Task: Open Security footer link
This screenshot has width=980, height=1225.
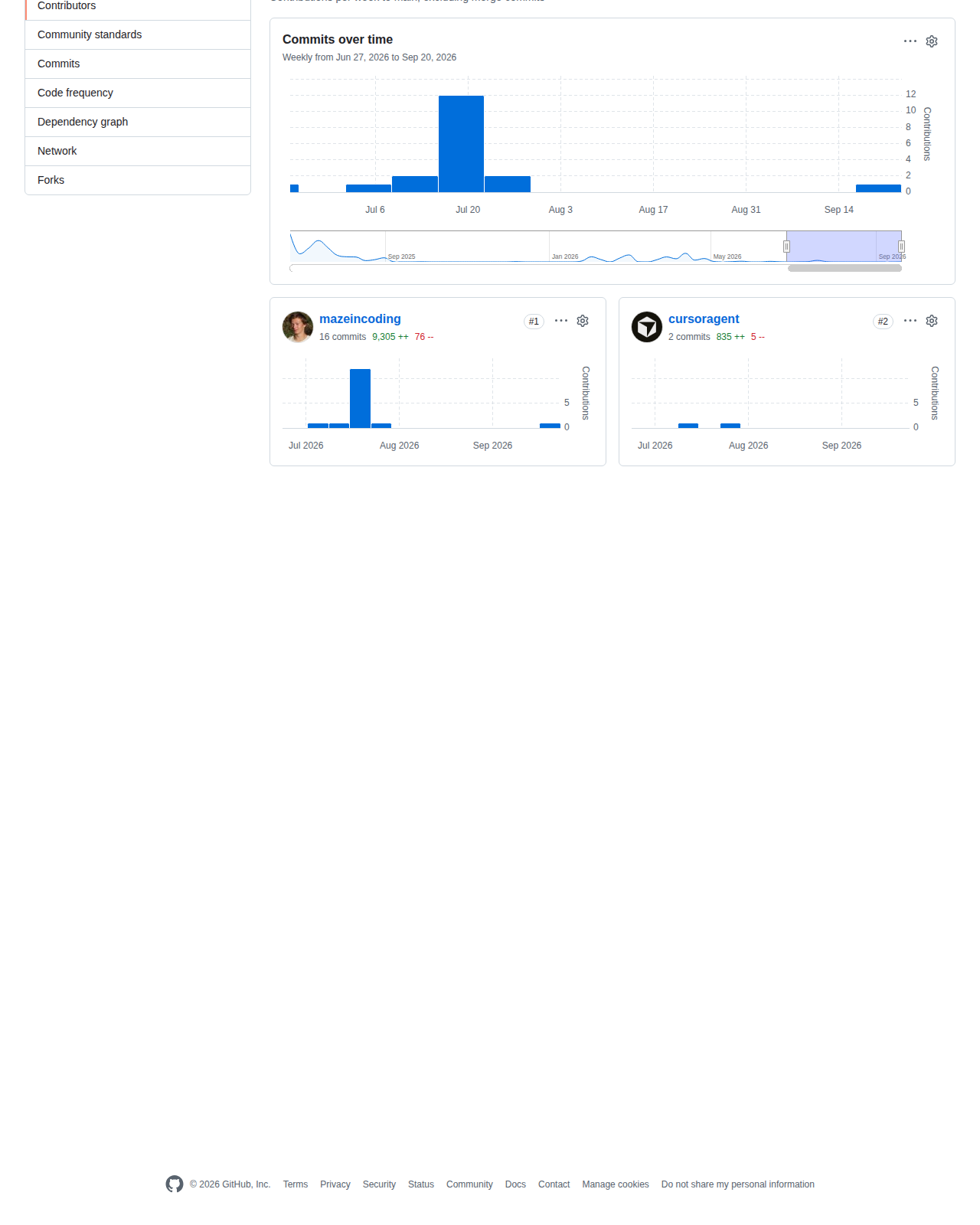Action: click(379, 1184)
